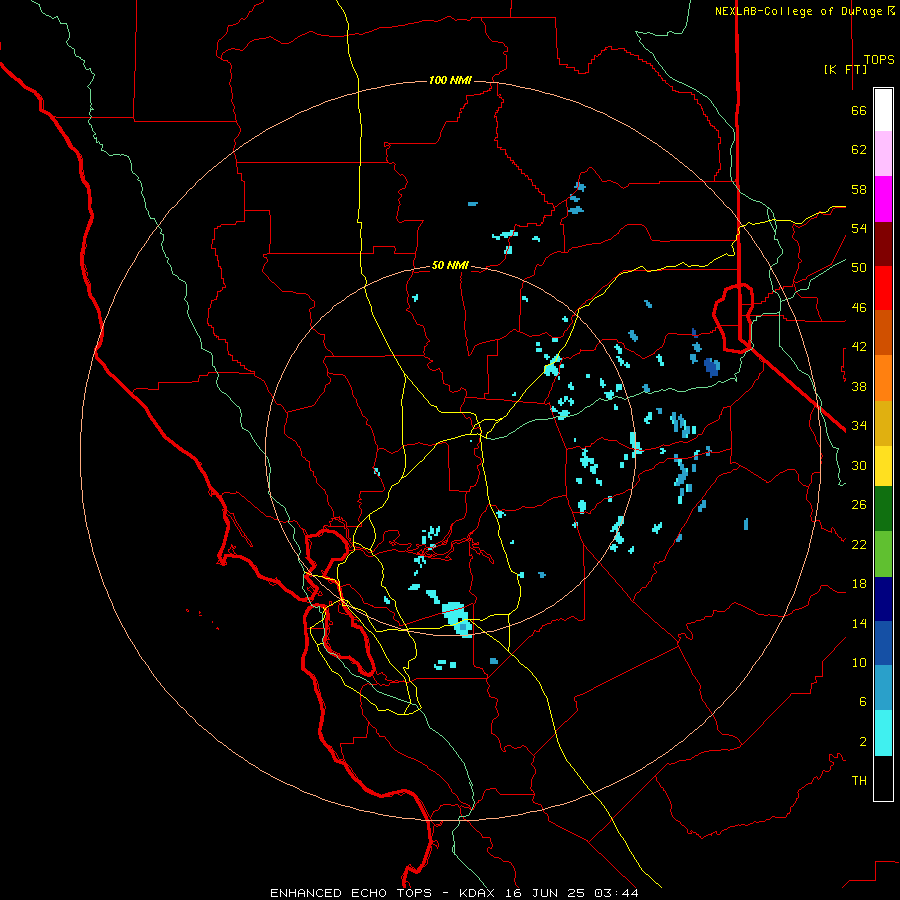
Task: Click the dark orange legend swatch
Action: (x=883, y=332)
